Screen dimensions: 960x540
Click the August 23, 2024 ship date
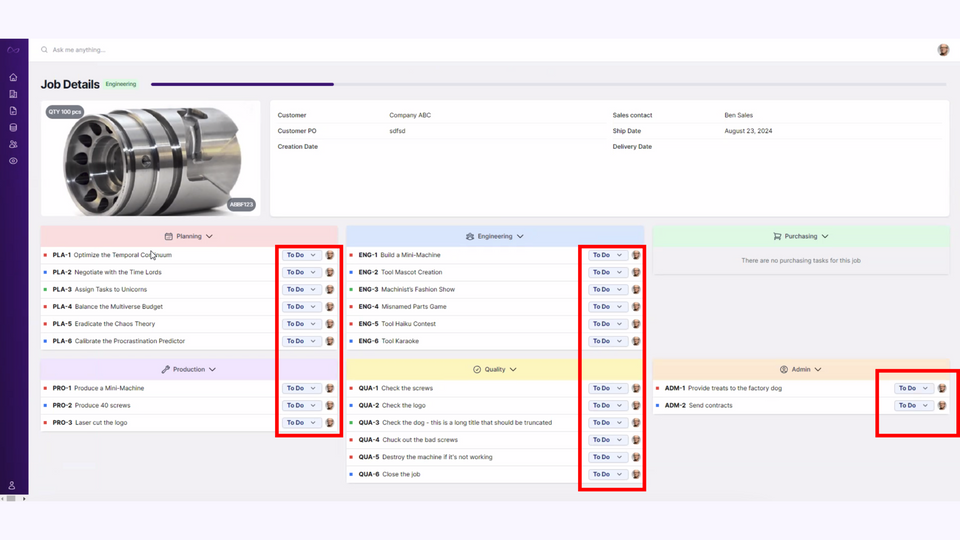tap(748, 131)
